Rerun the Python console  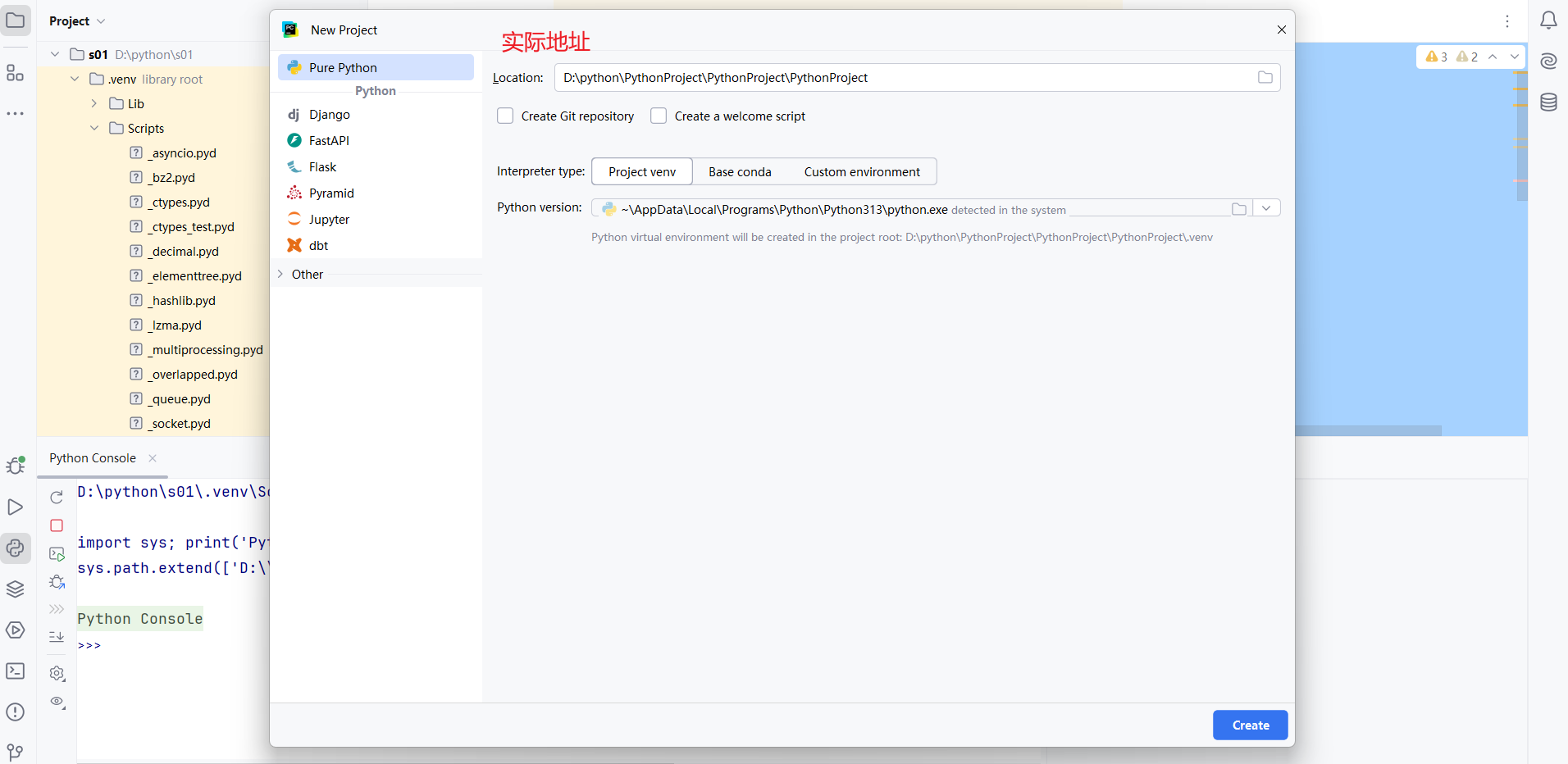click(57, 498)
